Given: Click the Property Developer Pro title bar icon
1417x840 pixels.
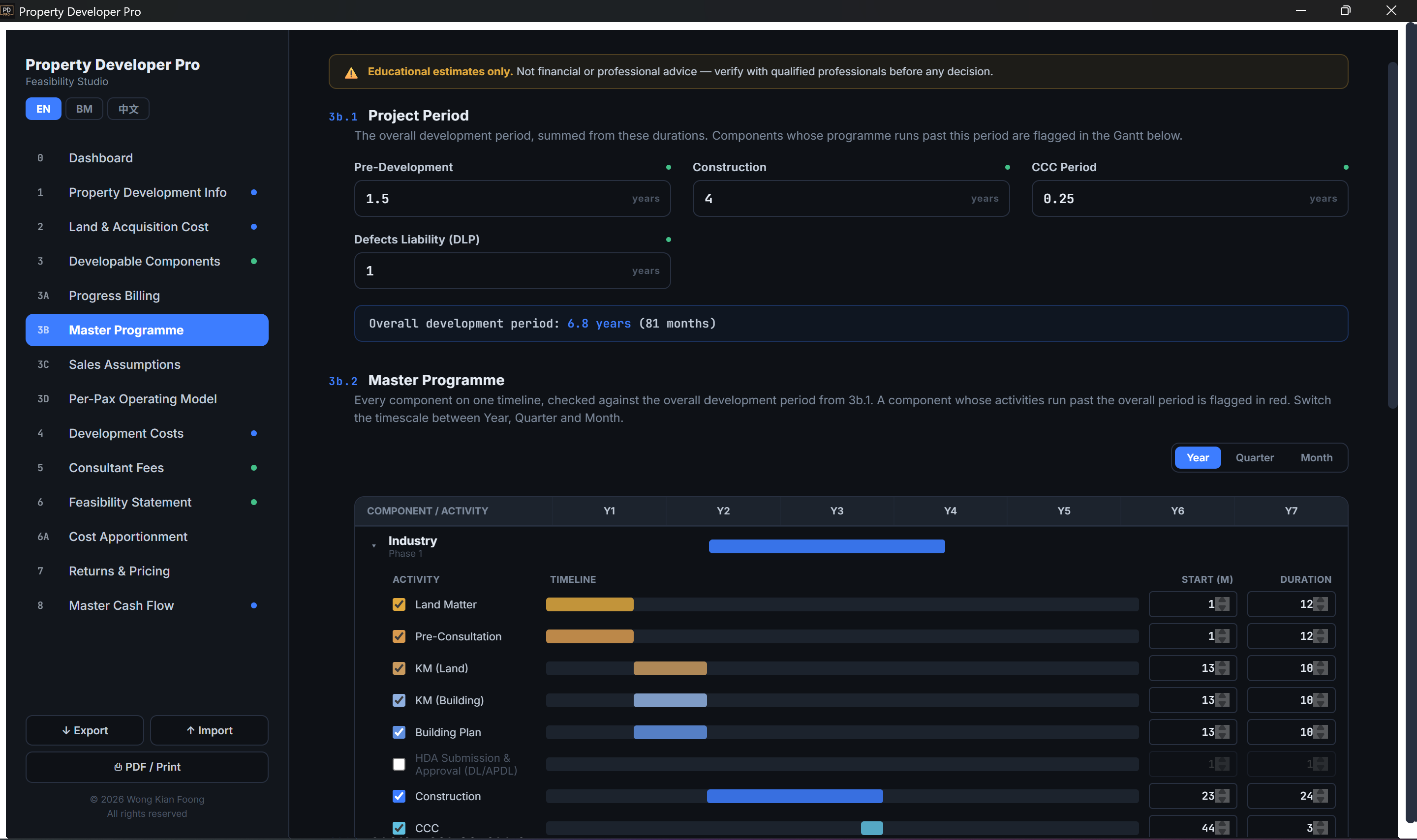Looking at the screenshot, I should click(x=7, y=10).
